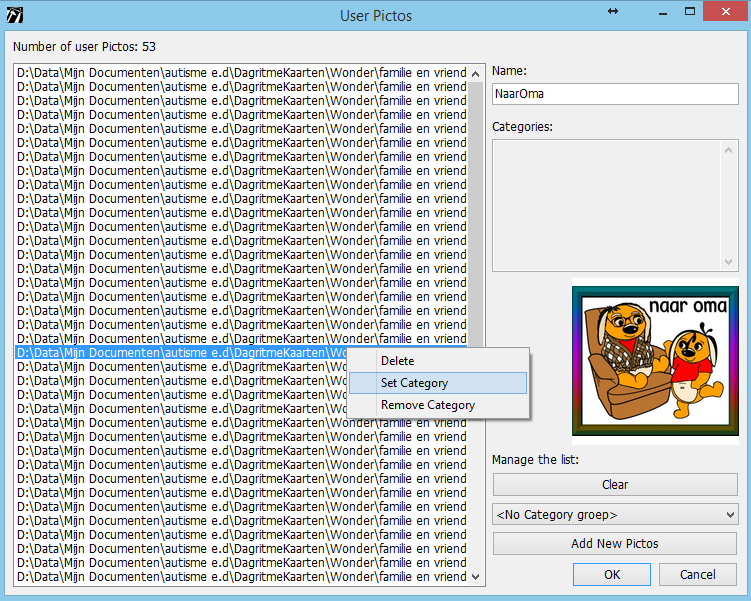Select Set Category in the context menu
Image resolution: width=751 pixels, height=601 pixels.
point(414,383)
